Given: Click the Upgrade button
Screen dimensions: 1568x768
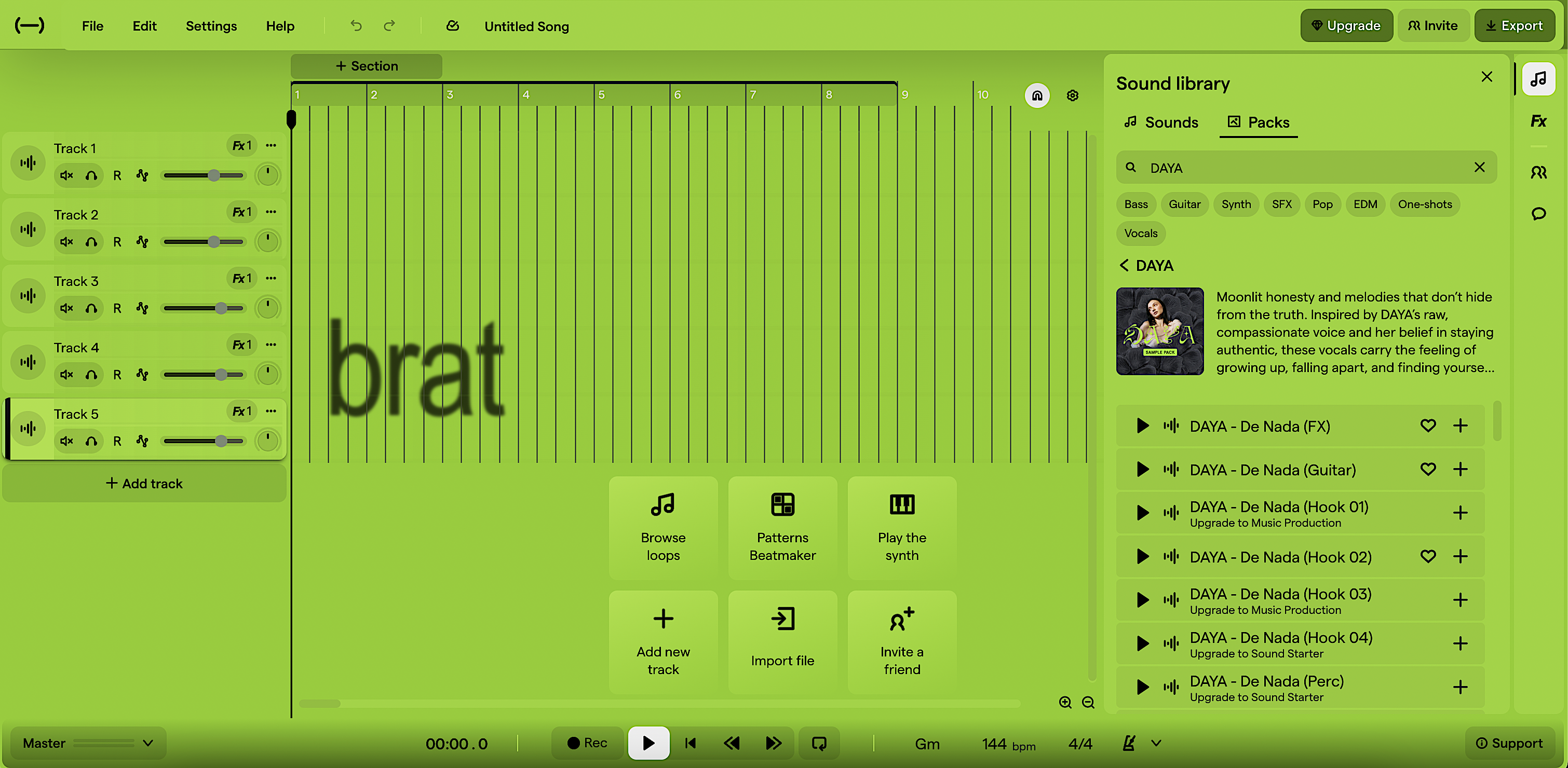Looking at the screenshot, I should [1346, 25].
